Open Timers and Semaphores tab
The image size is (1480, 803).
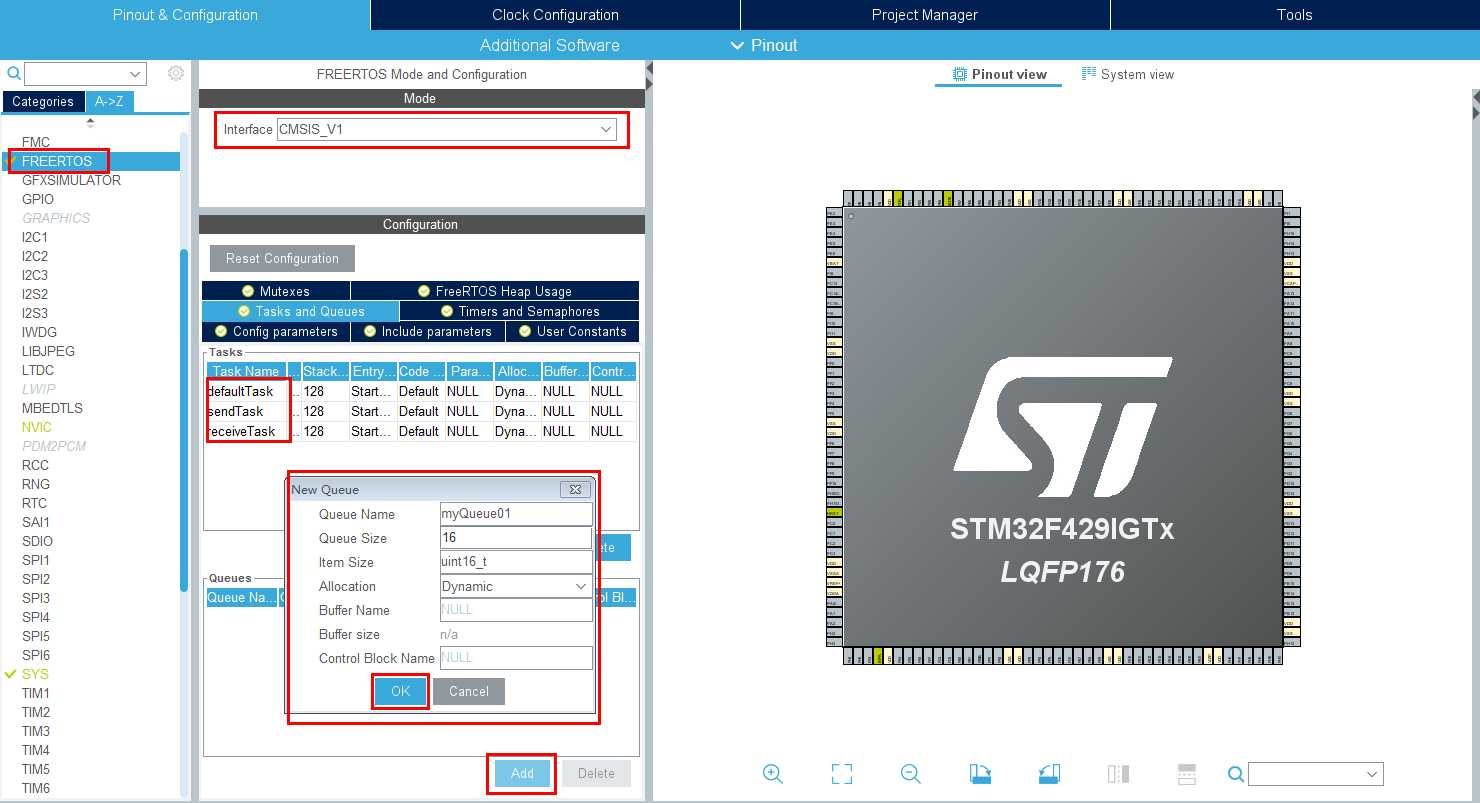519,311
